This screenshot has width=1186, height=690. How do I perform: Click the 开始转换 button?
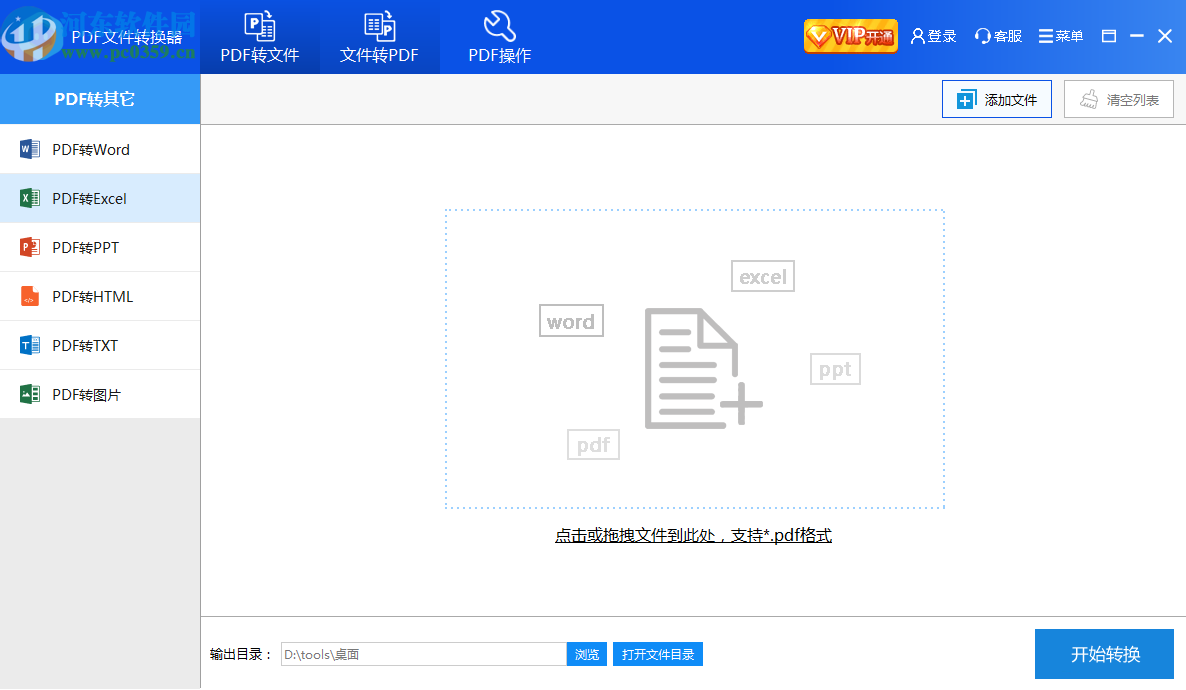(x=1104, y=654)
